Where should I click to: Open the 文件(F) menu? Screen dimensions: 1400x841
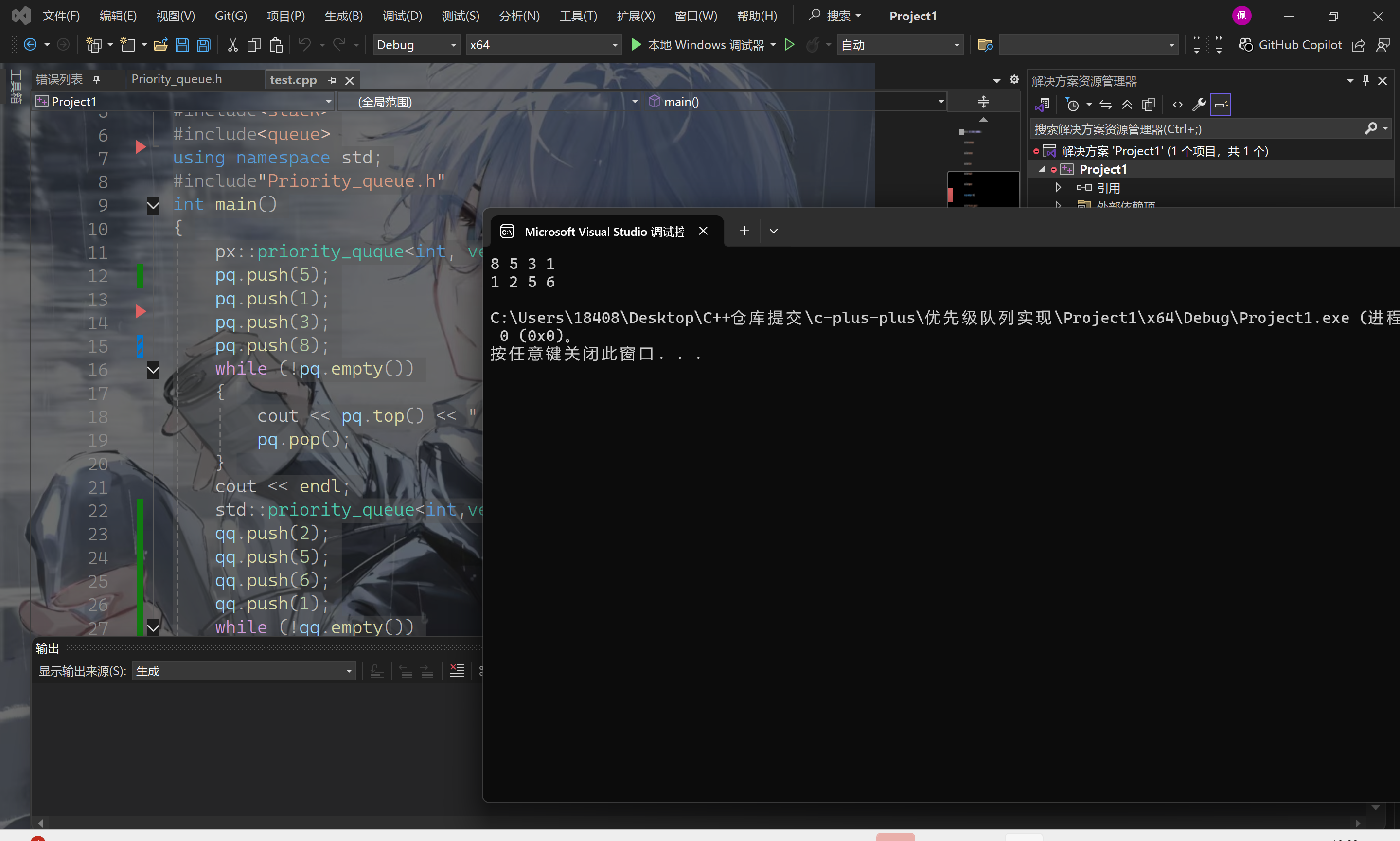pos(61,16)
